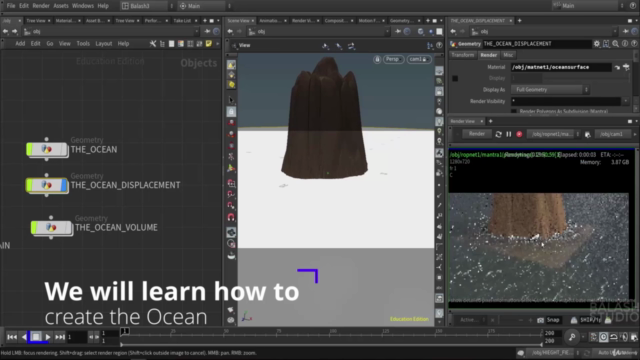Select the top show handle tool icon
The image size is (640, 360).
(231, 65)
